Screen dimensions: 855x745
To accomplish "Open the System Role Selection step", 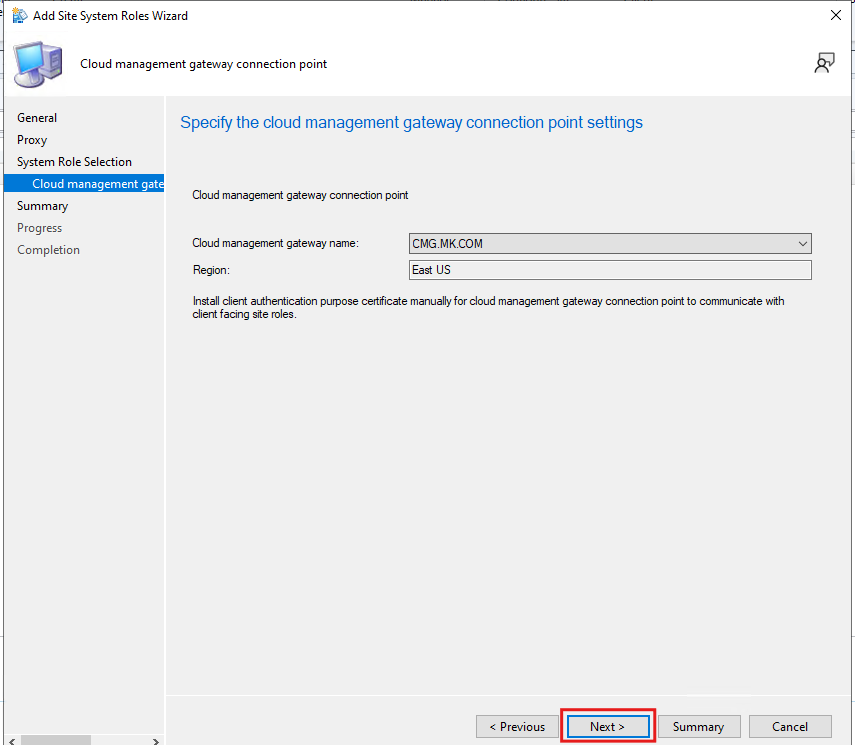I will (74, 162).
